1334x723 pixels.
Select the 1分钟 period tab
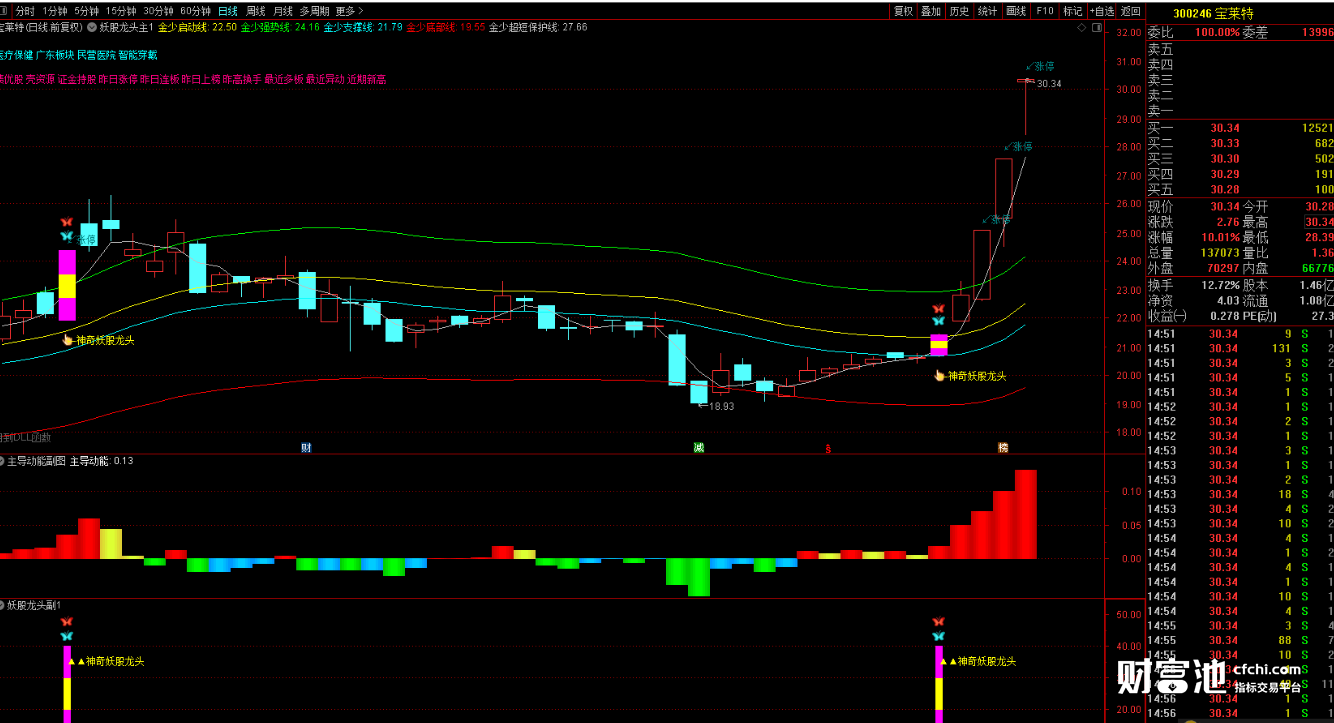(55, 11)
